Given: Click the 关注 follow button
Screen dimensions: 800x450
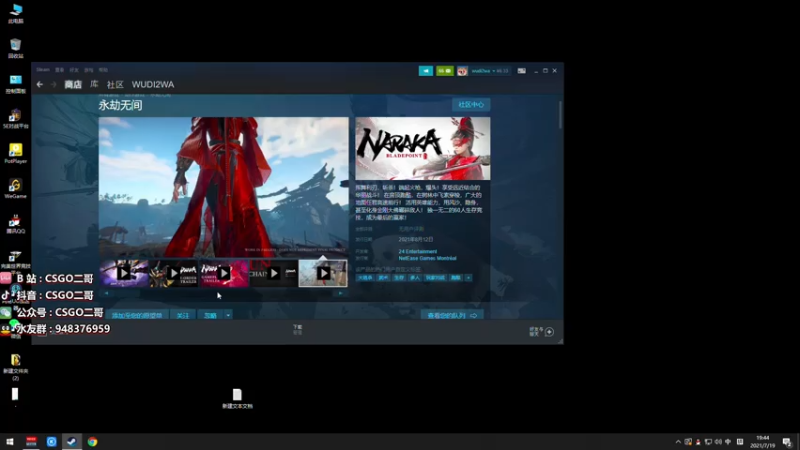Looking at the screenshot, I should point(183,315).
